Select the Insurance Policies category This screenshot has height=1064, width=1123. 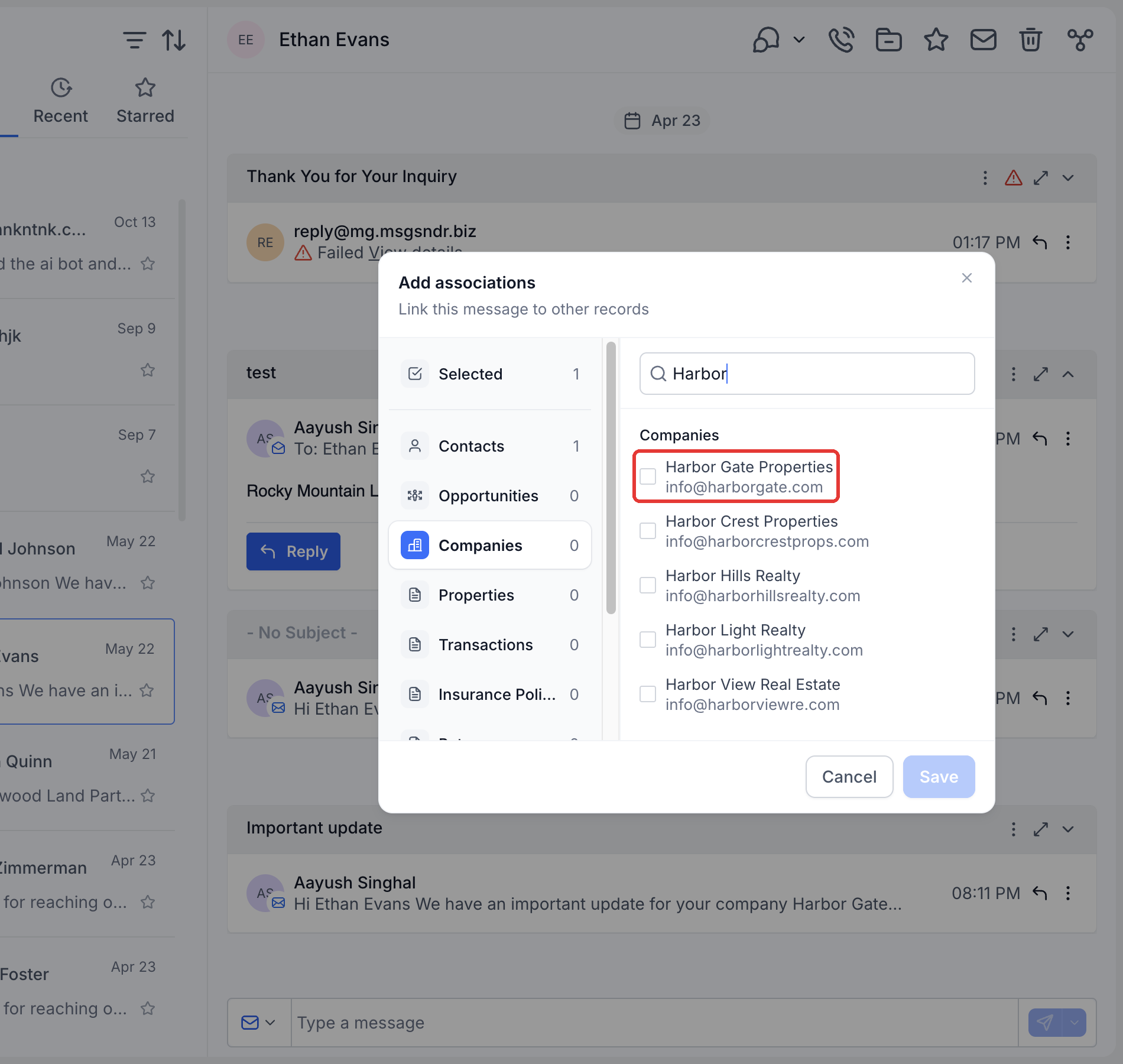(490, 694)
